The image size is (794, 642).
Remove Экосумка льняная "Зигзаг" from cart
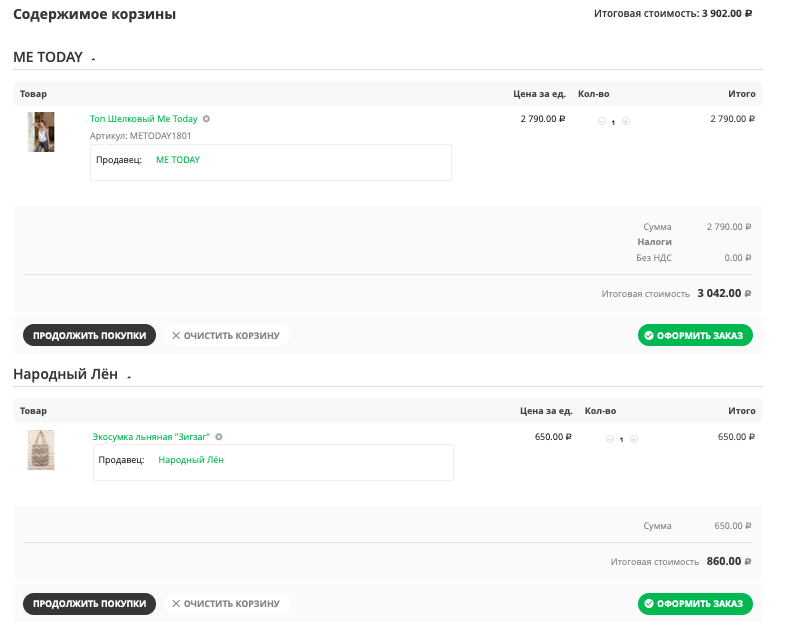pyautogui.click(x=219, y=437)
